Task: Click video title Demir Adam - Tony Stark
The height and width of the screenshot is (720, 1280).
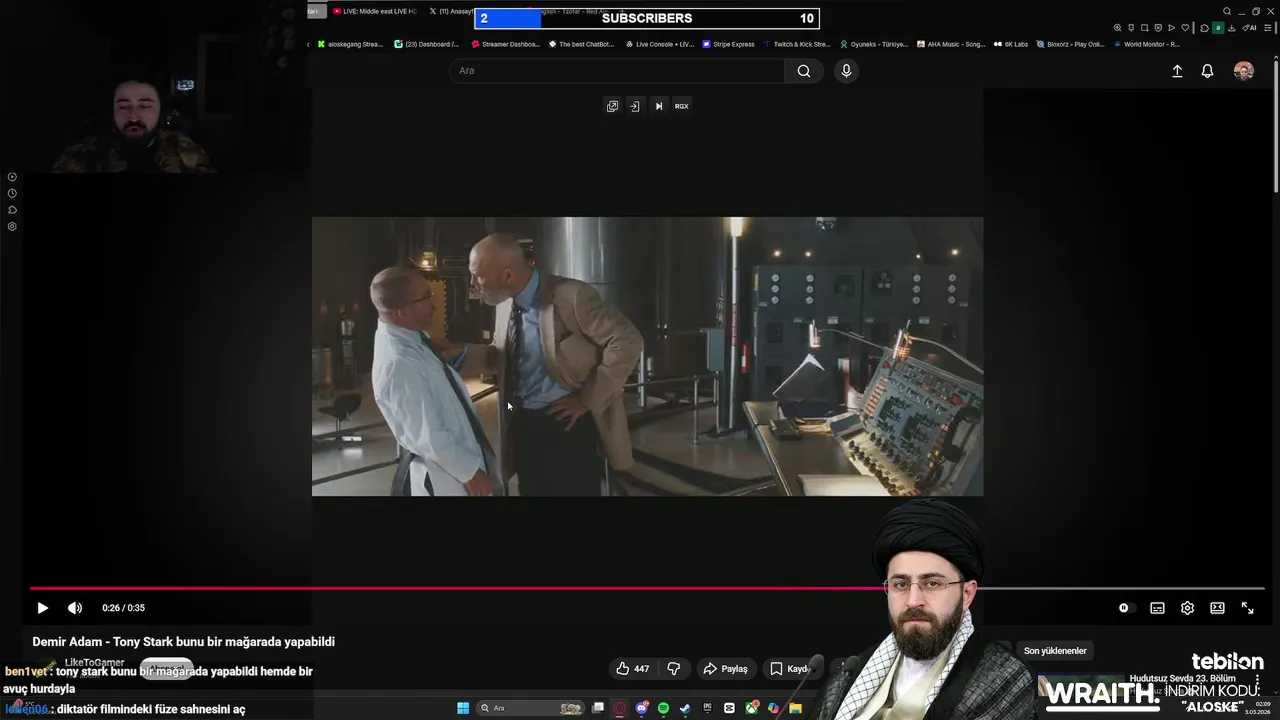Action: pyautogui.click(x=183, y=642)
